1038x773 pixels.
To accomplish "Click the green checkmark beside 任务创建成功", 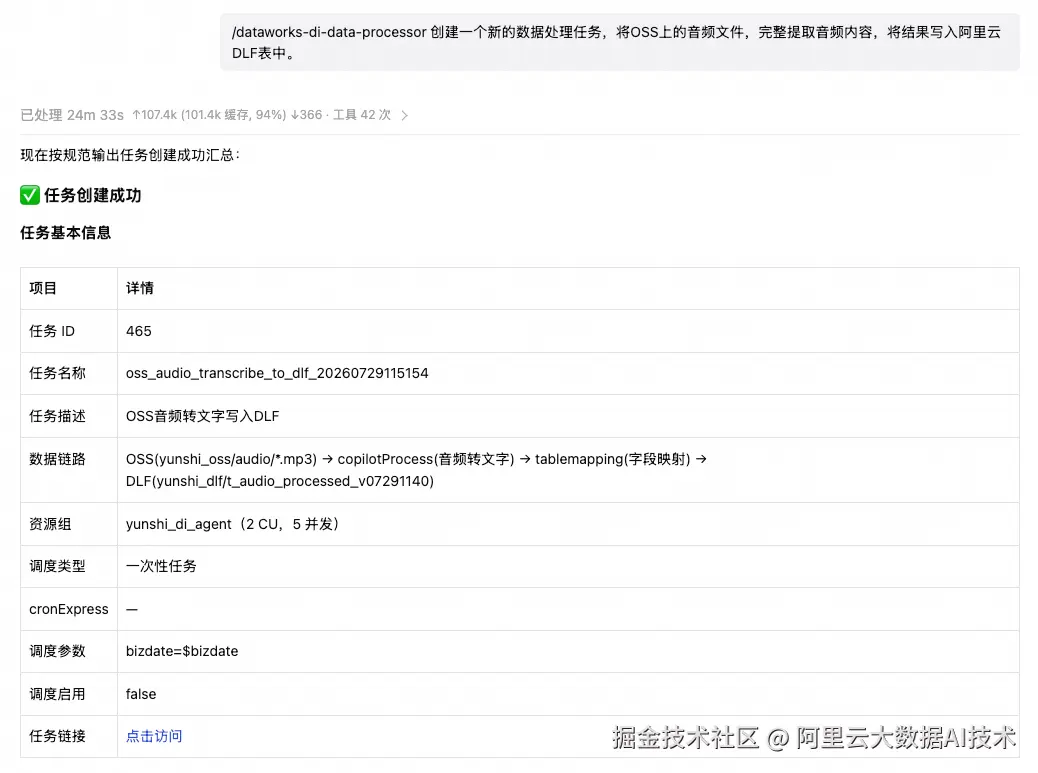I will coord(30,195).
